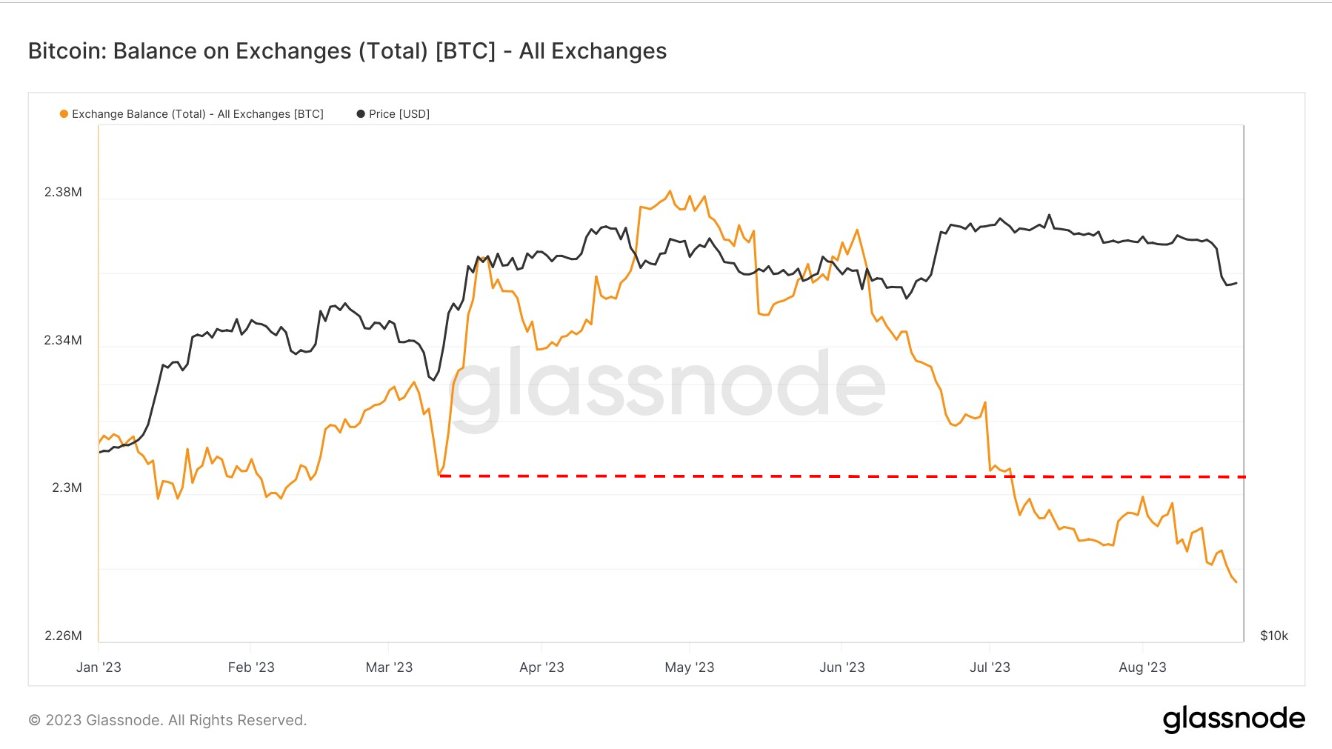Image resolution: width=1332 pixels, height=749 pixels.
Task: Click the glassnode logo at bottom right
Action: point(1233,719)
